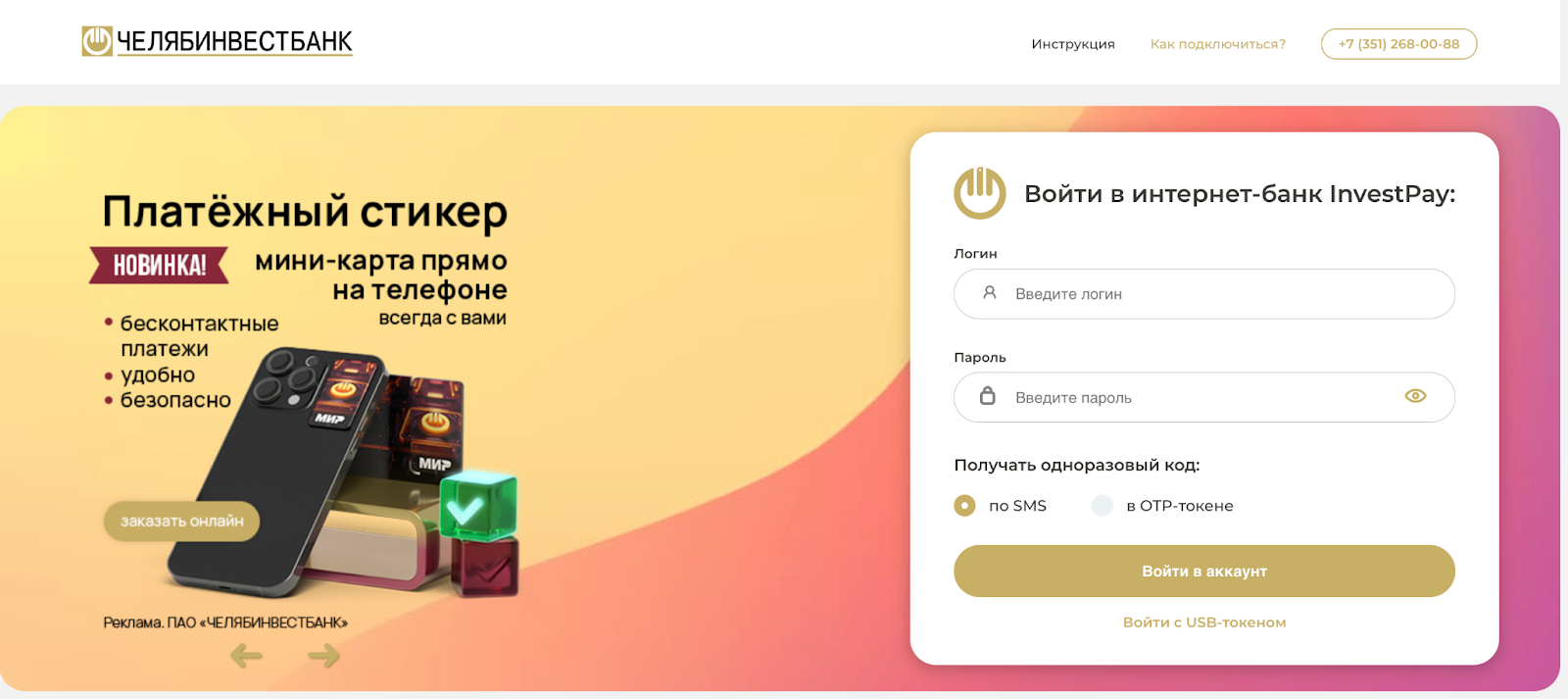Open Как подключиться? in header
Screen dimensions: 1568x699
(x=1218, y=44)
